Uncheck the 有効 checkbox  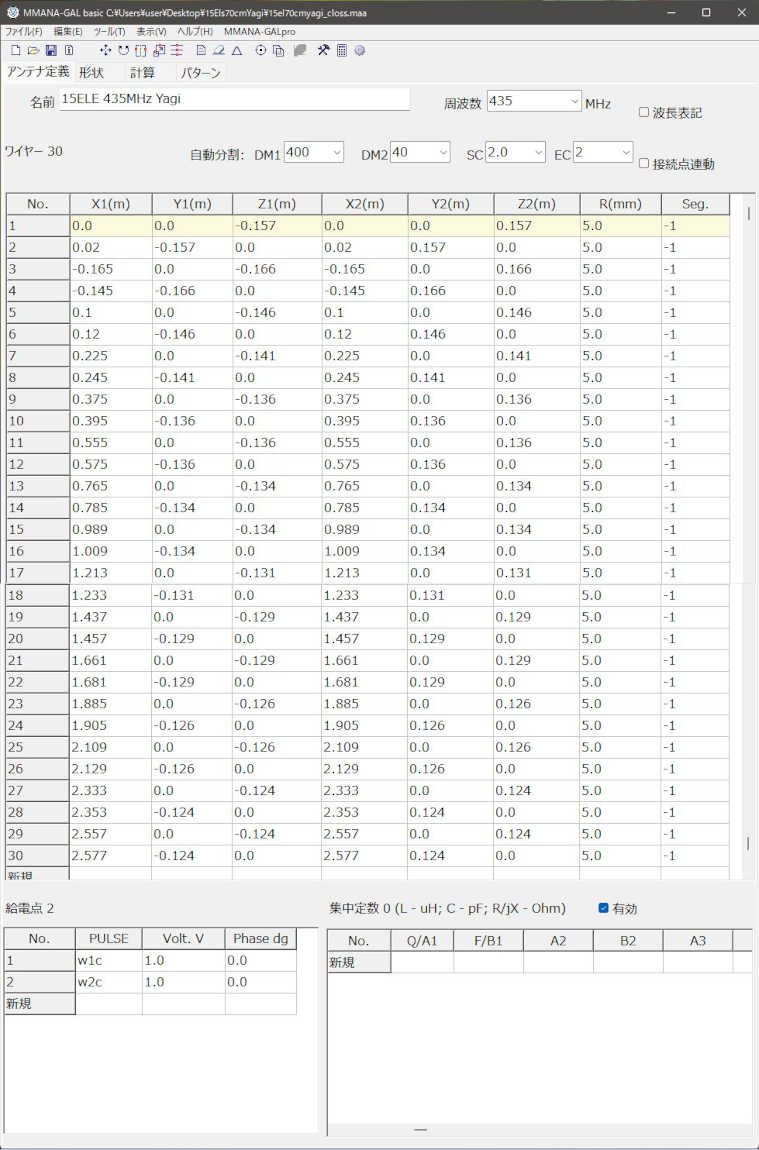(x=603, y=908)
